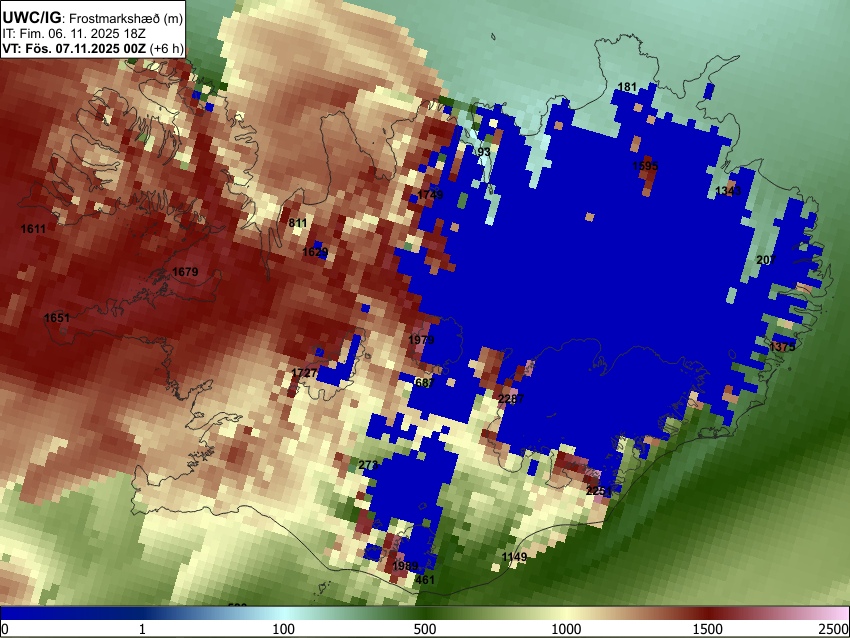Pick the 207 value on the east coast
850x638 pixels.
[x=766, y=260]
